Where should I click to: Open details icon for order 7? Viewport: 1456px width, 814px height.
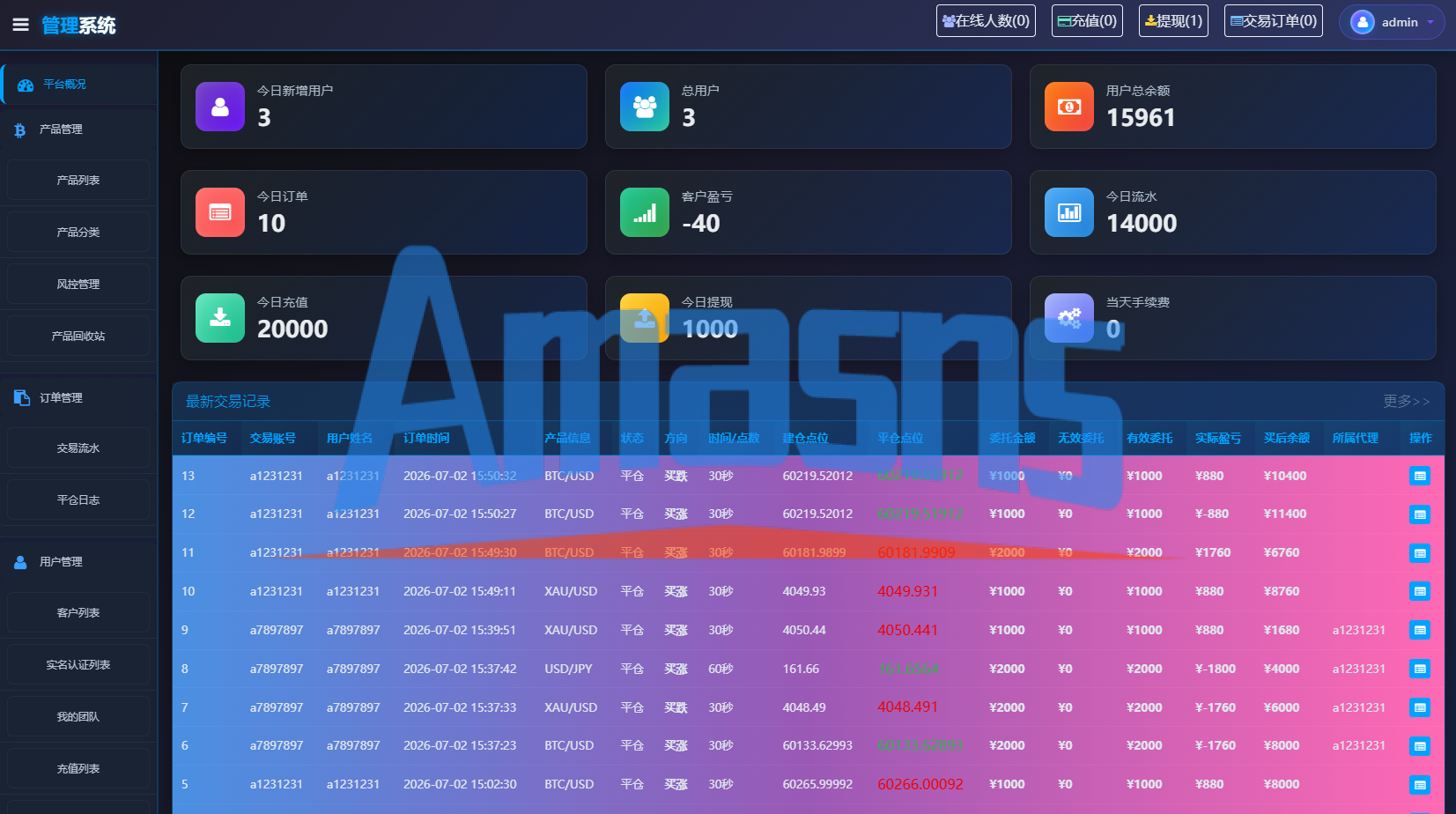(1420, 708)
